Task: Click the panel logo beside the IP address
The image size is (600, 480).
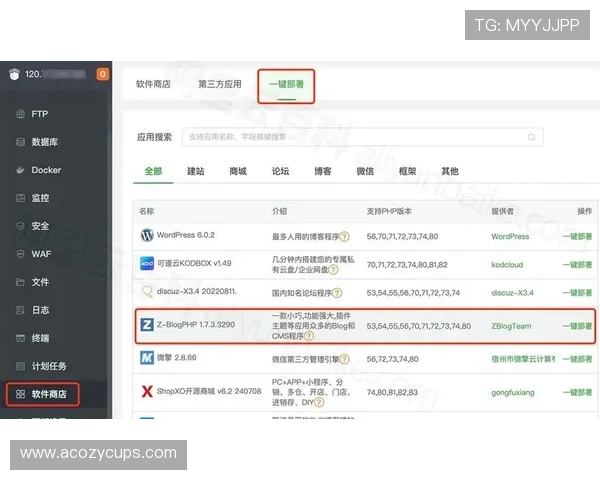Action: pyautogui.click(x=14, y=74)
